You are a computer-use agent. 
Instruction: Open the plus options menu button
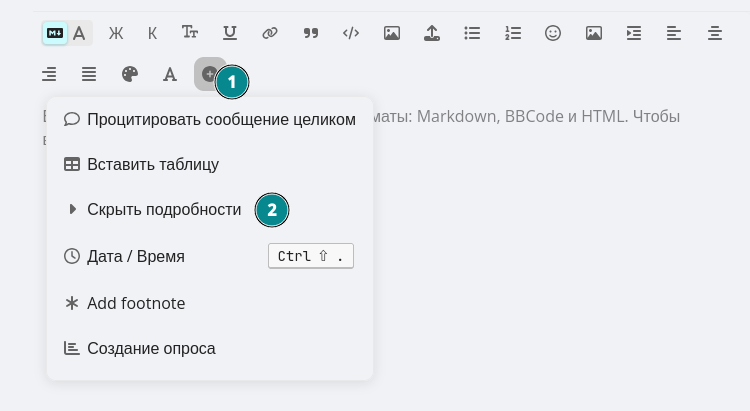[208, 74]
